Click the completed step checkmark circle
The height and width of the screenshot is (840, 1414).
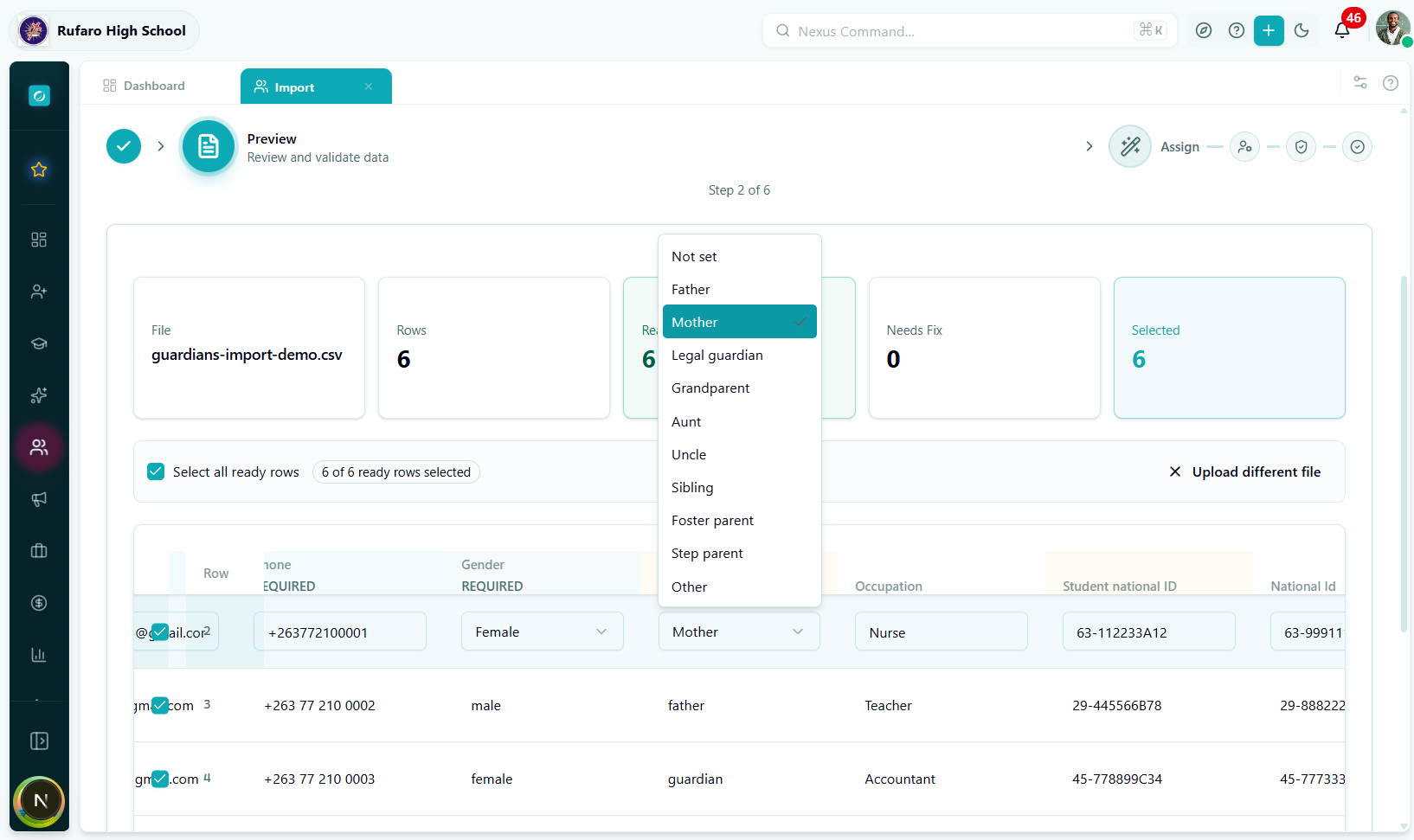[x=124, y=146]
